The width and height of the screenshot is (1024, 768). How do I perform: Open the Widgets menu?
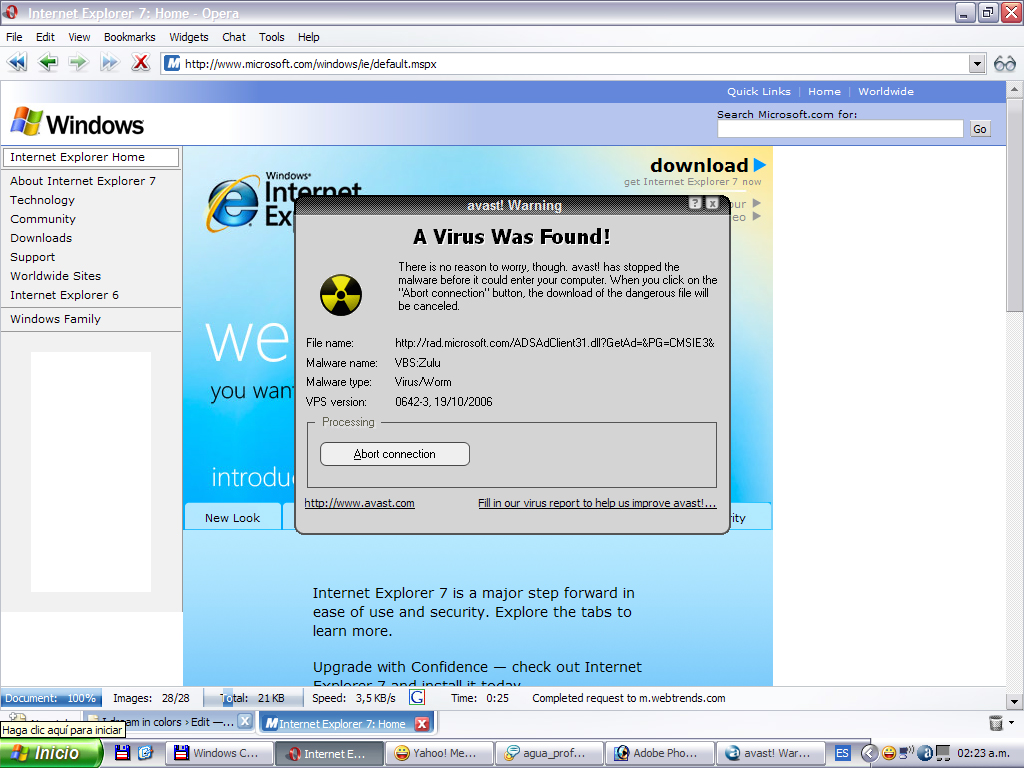point(188,37)
